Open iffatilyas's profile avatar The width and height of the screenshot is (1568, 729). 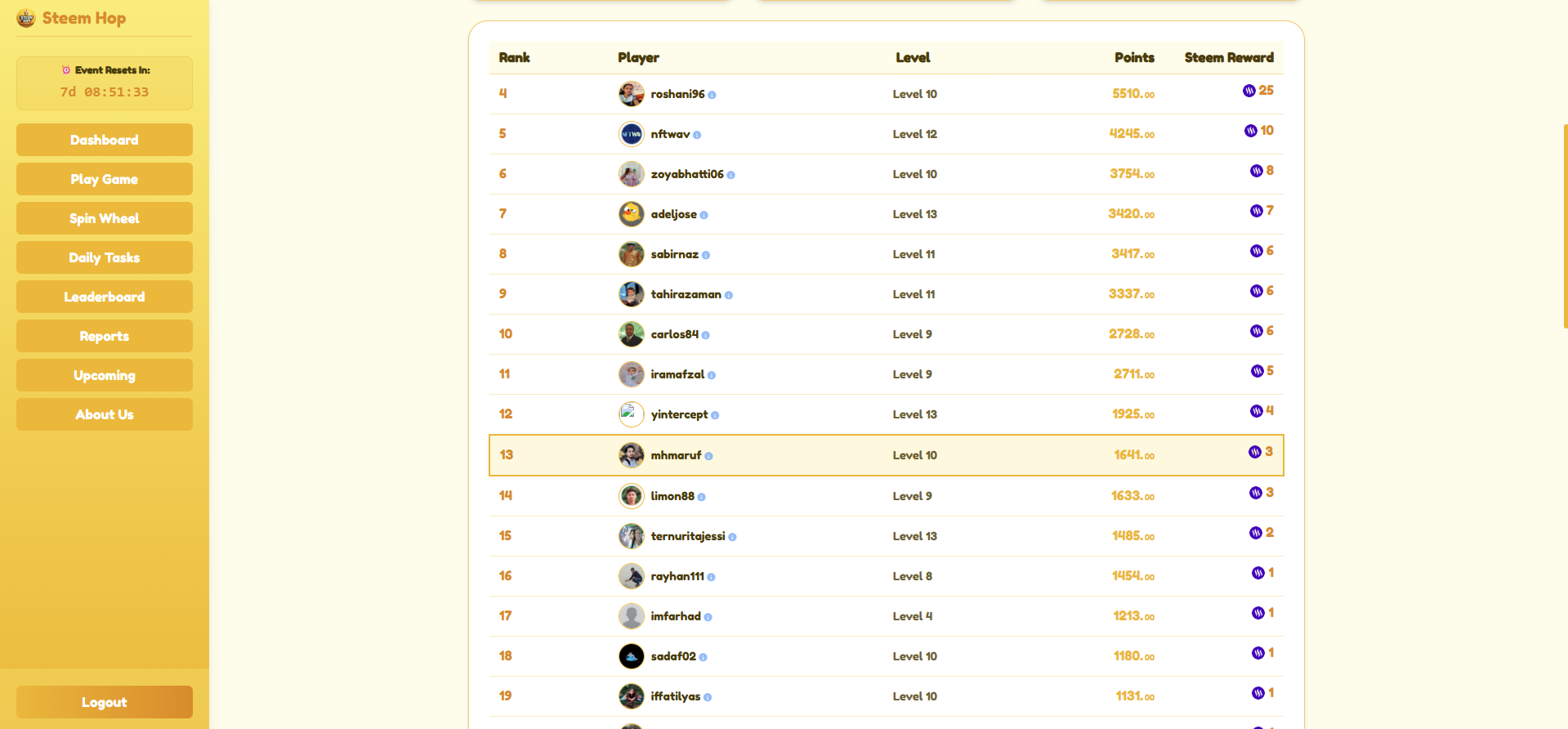coord(632,696)
